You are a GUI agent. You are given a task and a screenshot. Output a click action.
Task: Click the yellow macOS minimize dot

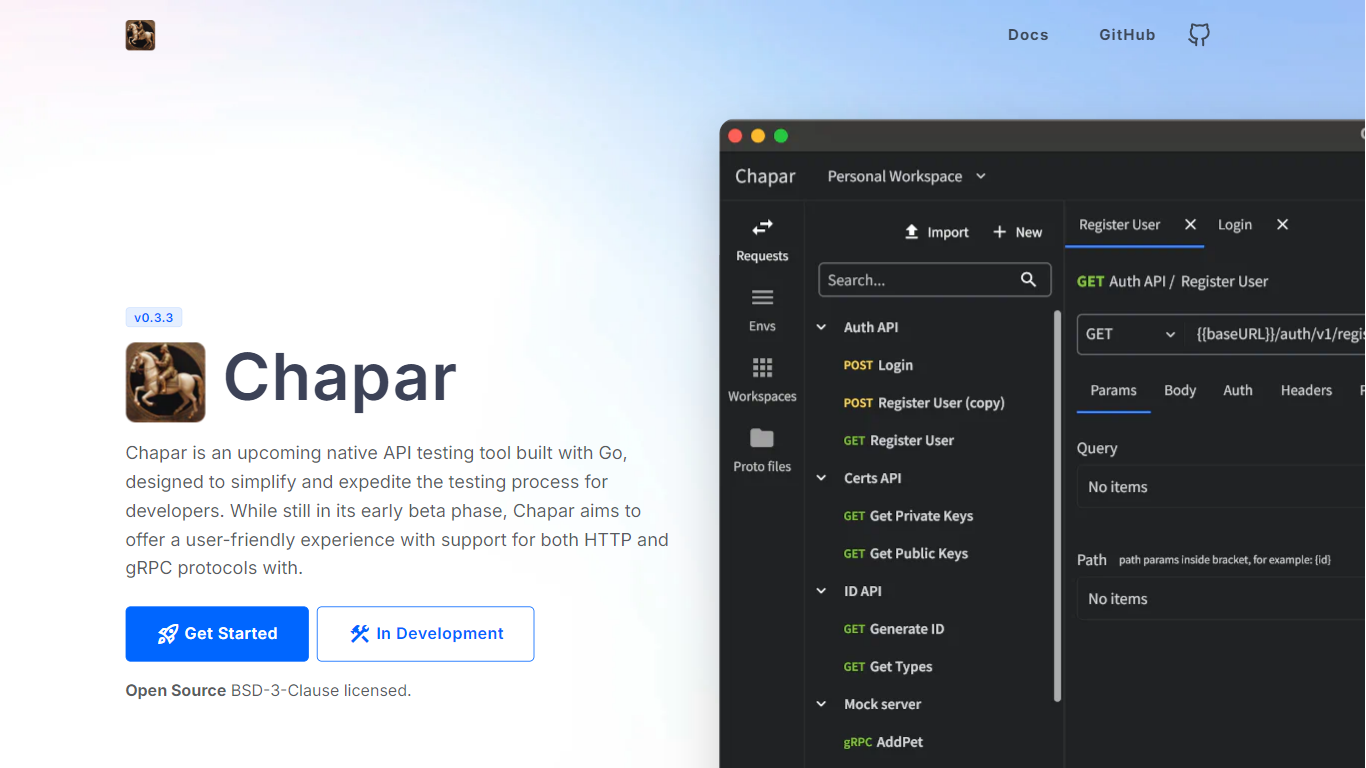coord(758,136)
